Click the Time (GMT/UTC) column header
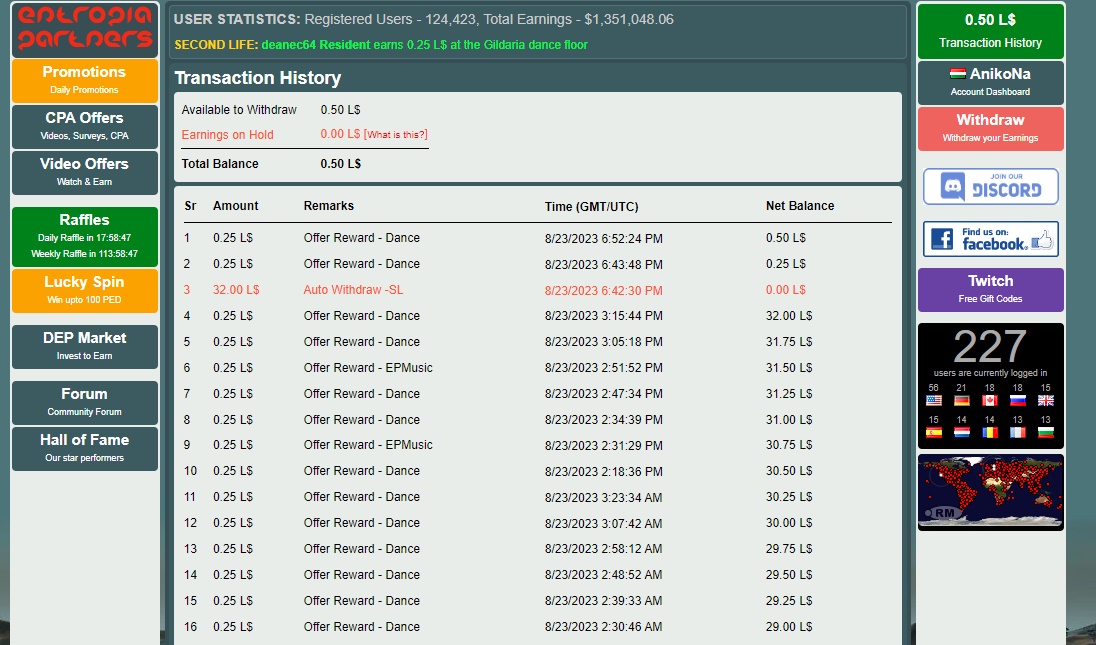 (x=591, y=206)
